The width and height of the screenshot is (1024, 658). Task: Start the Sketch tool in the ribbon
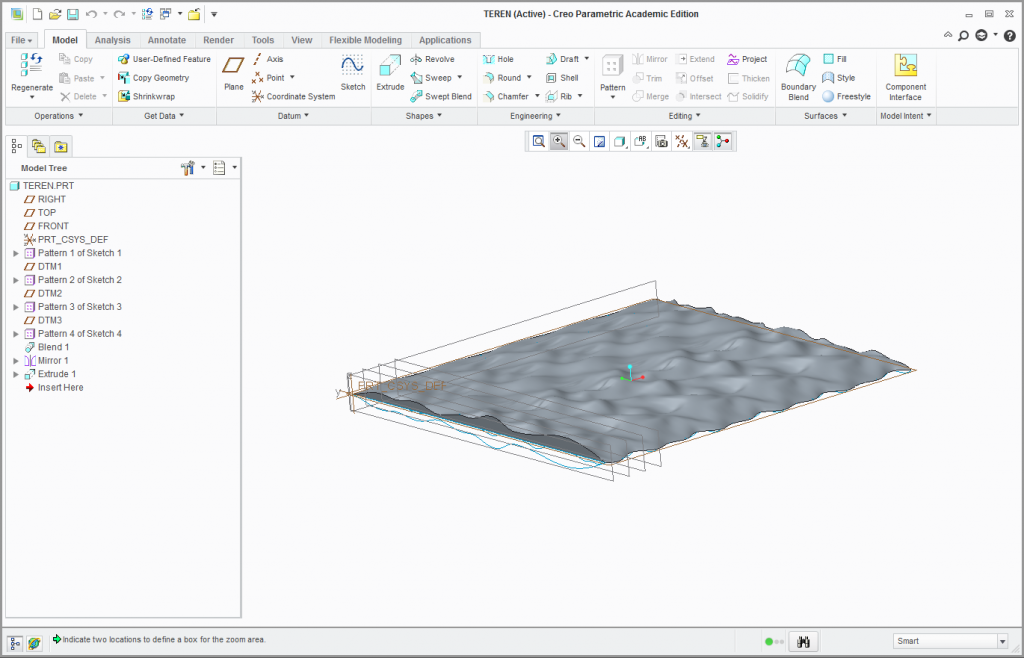click(x=353, y=72)
